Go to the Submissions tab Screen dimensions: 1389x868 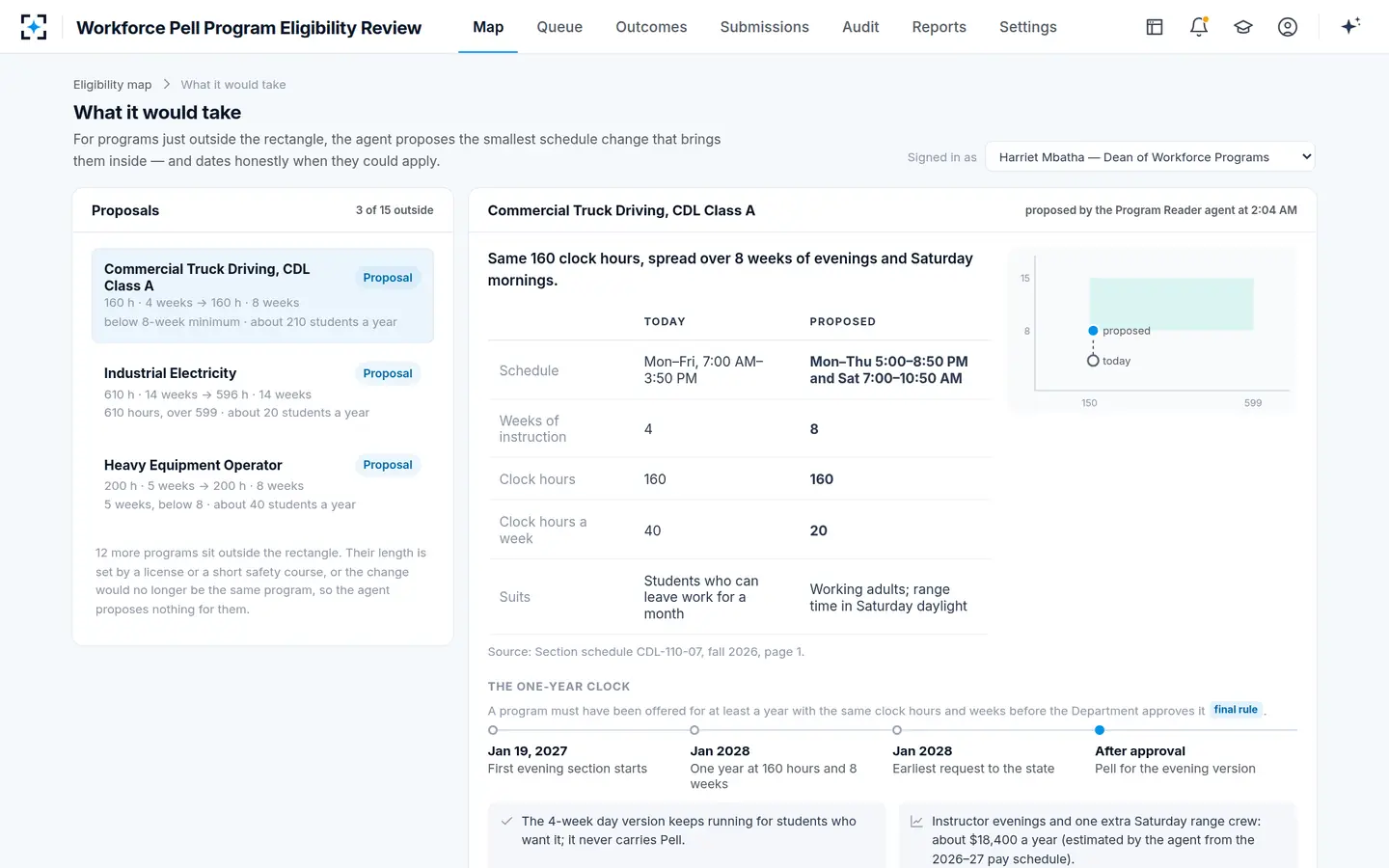pos(765,27)
